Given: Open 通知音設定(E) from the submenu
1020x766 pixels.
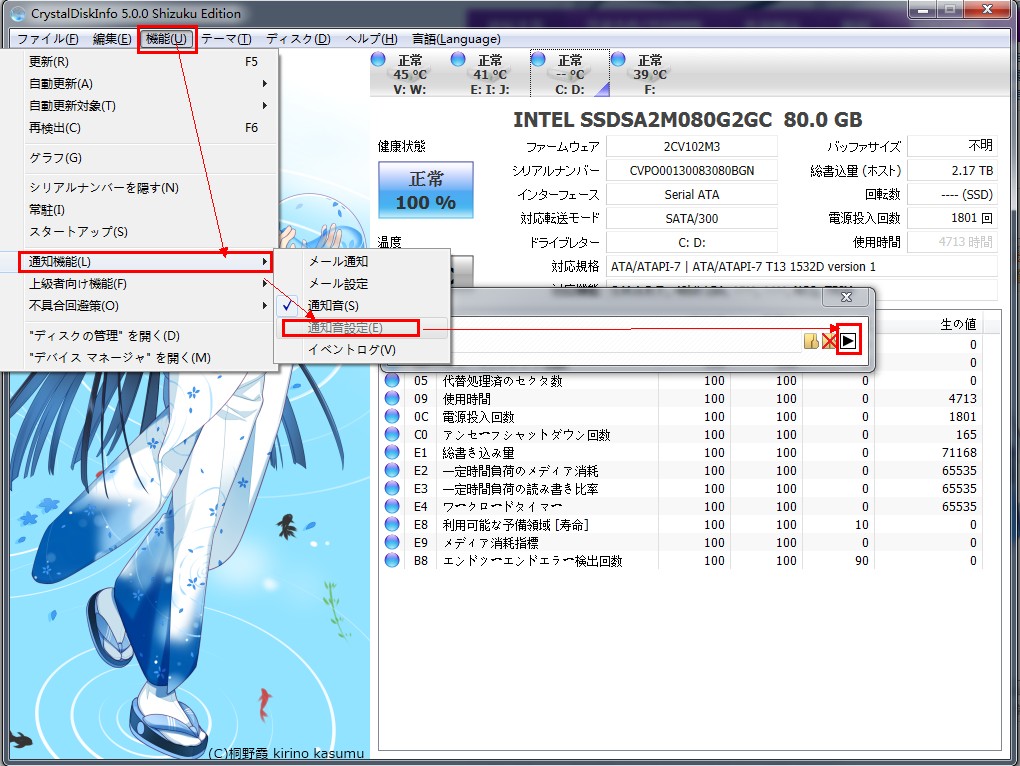Looking at the screenshot, I should pyautogui.click(x=362, y=328).
